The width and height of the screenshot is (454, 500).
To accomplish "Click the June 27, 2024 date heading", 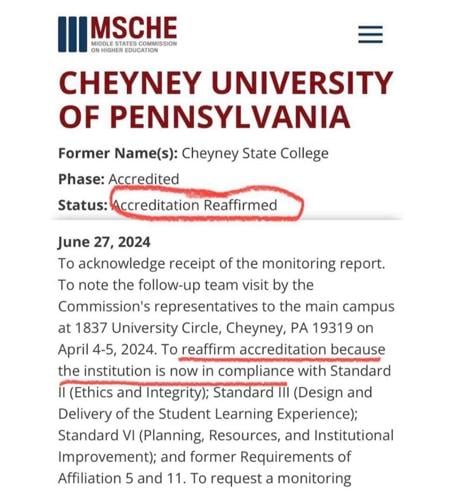I will click(x=104, y=242).
